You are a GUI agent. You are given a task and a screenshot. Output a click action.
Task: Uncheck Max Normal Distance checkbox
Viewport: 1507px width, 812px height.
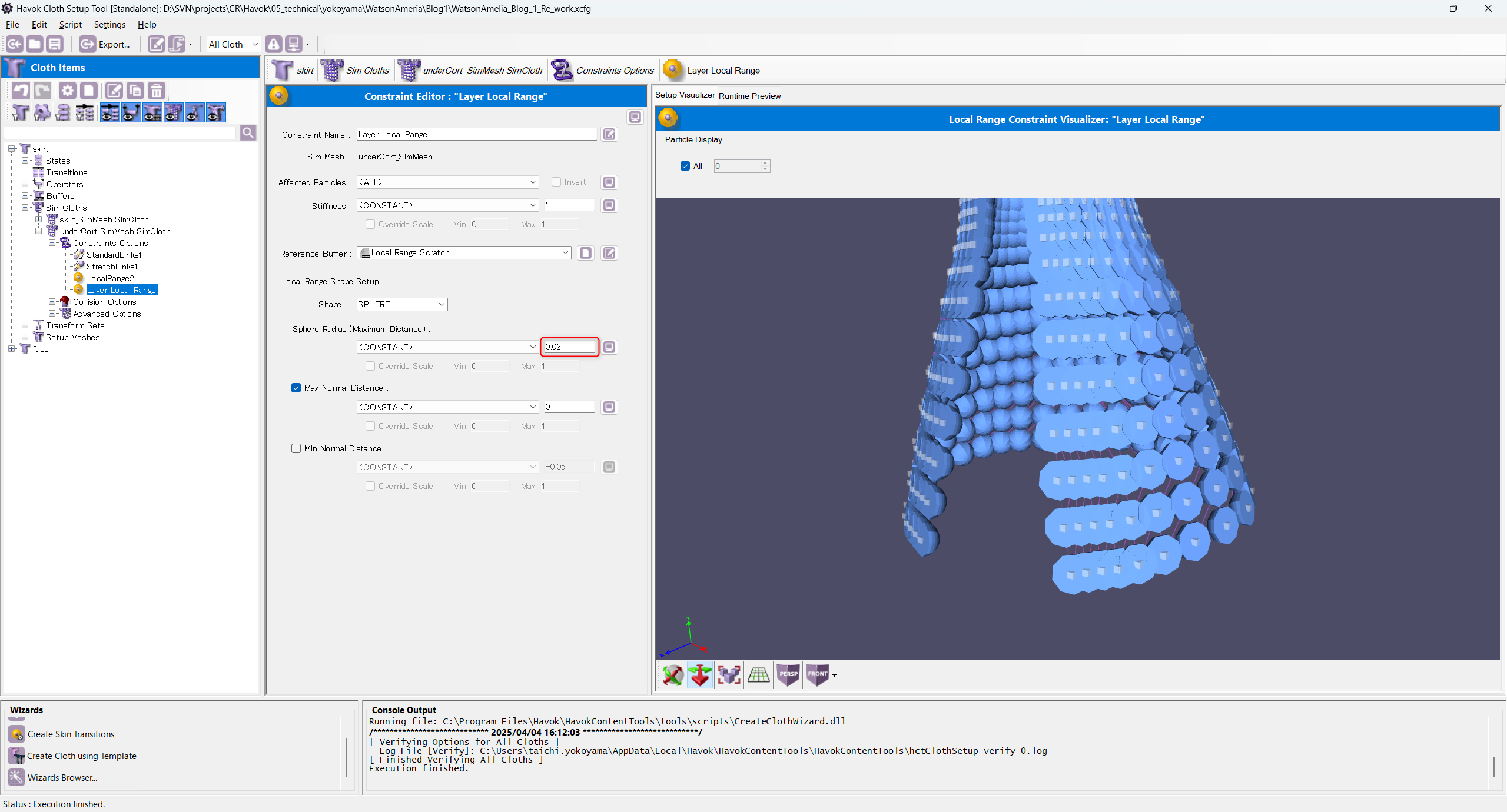tap(296, 388)
